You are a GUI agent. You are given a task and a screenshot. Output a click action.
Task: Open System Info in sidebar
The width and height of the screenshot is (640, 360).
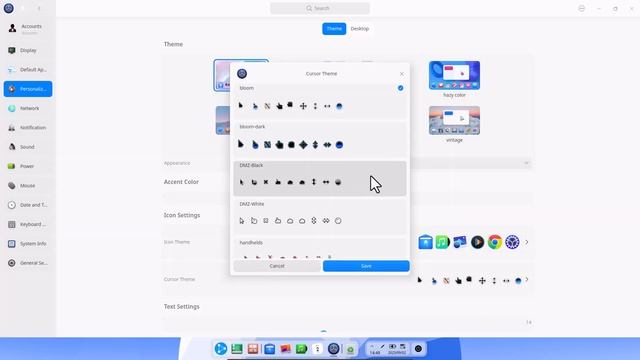click(x=28, y=244)
